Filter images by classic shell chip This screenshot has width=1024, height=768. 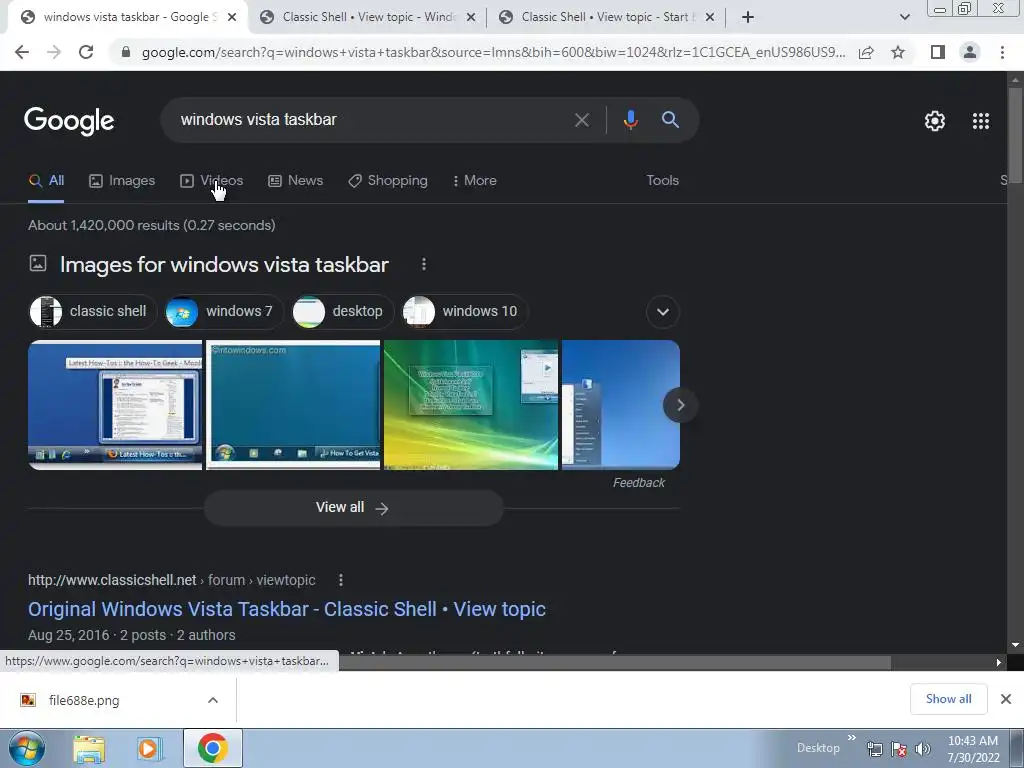93,312
